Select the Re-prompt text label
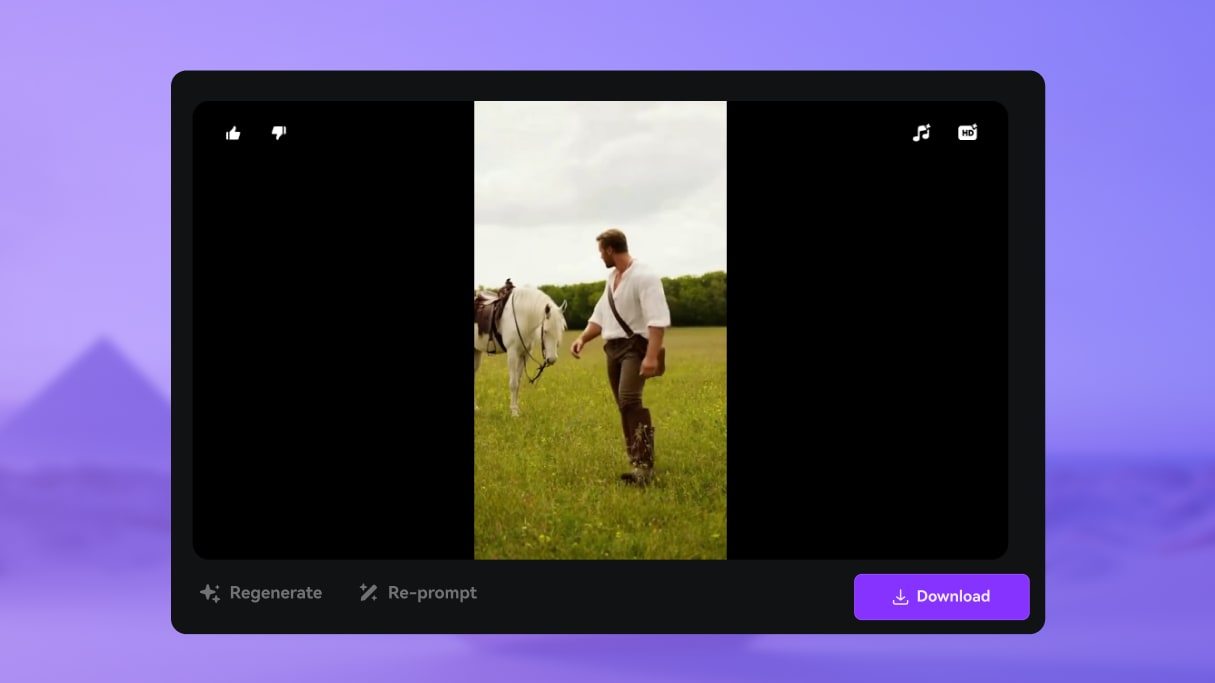The image size is (1215, 683). point(432,593)
